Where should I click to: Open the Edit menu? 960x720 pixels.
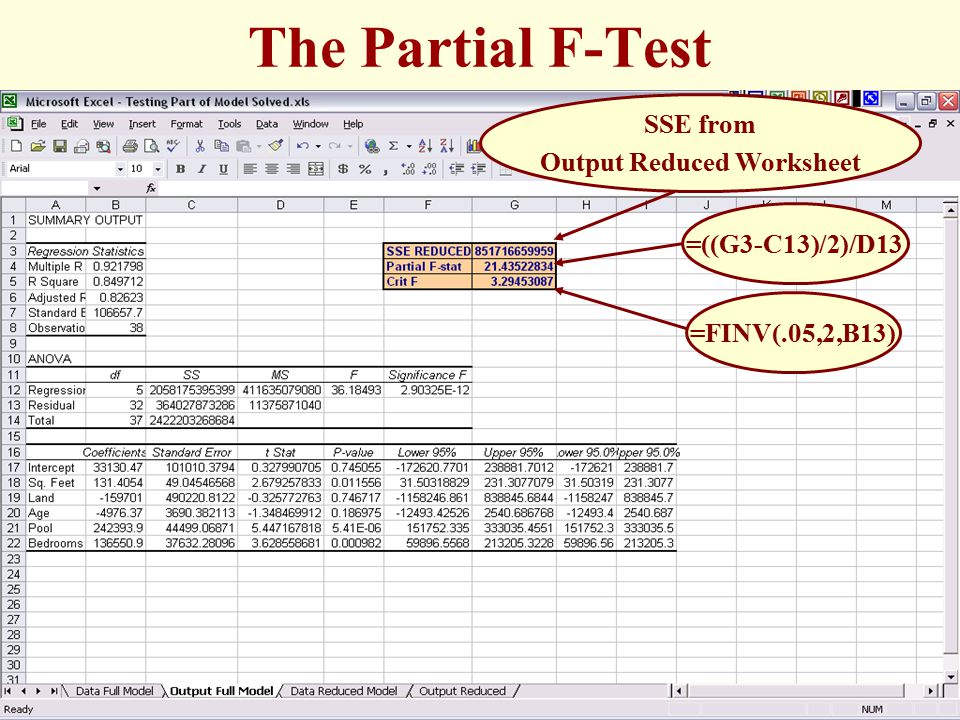click(x=69, y=124)
